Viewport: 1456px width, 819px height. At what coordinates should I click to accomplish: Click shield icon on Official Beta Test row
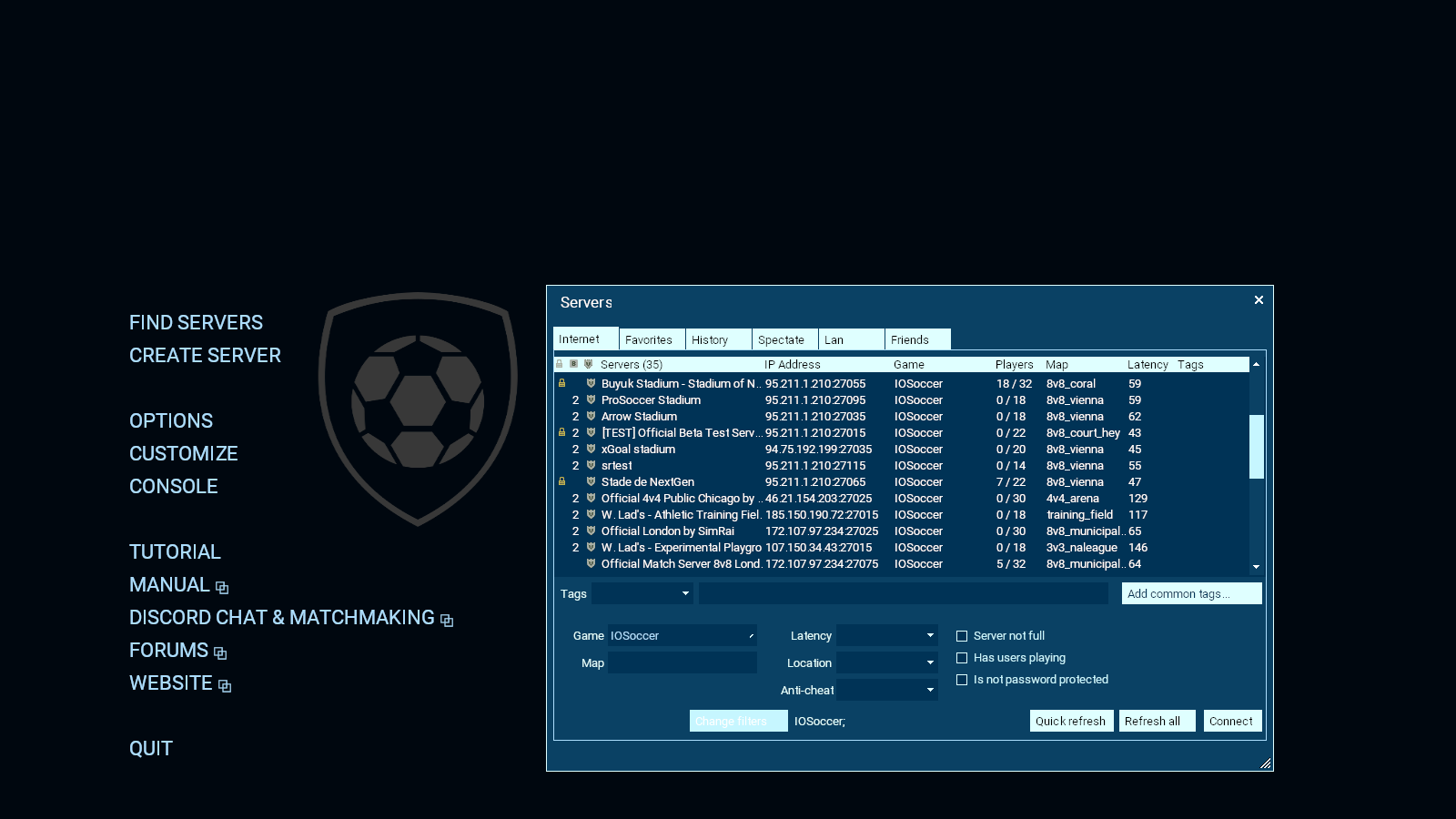pyautogui.click(x=591, y=432)
